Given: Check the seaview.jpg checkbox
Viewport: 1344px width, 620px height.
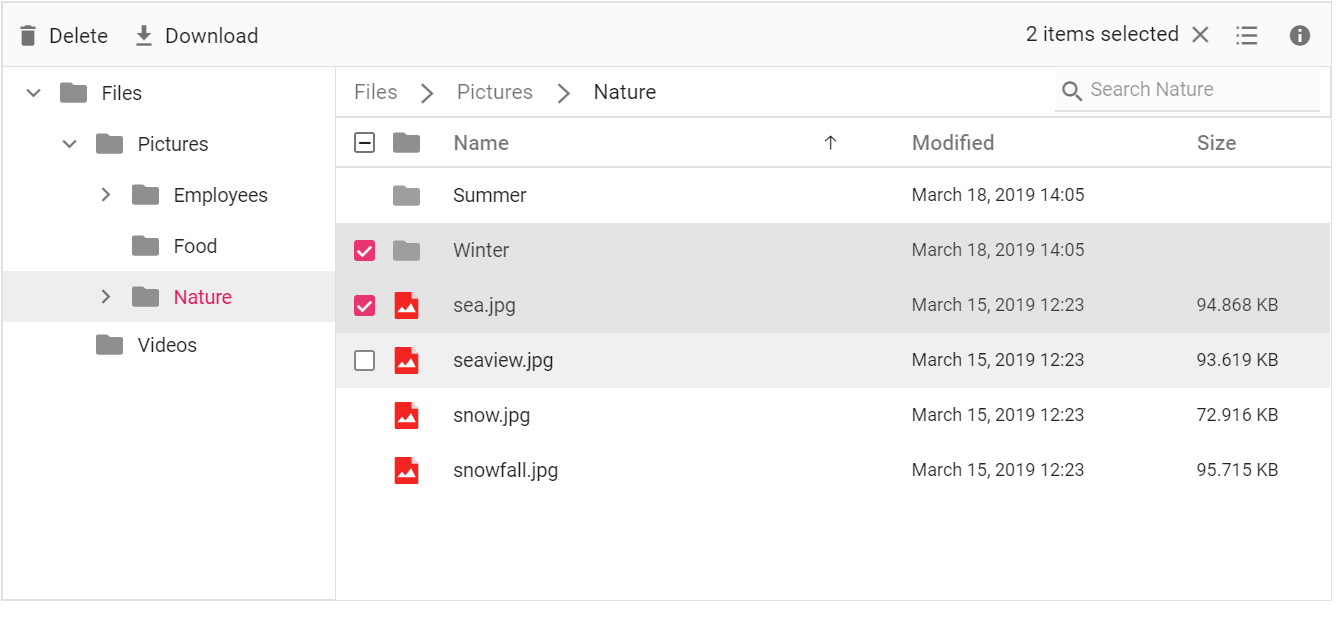Looking at the screenshot, I should 365,360.
